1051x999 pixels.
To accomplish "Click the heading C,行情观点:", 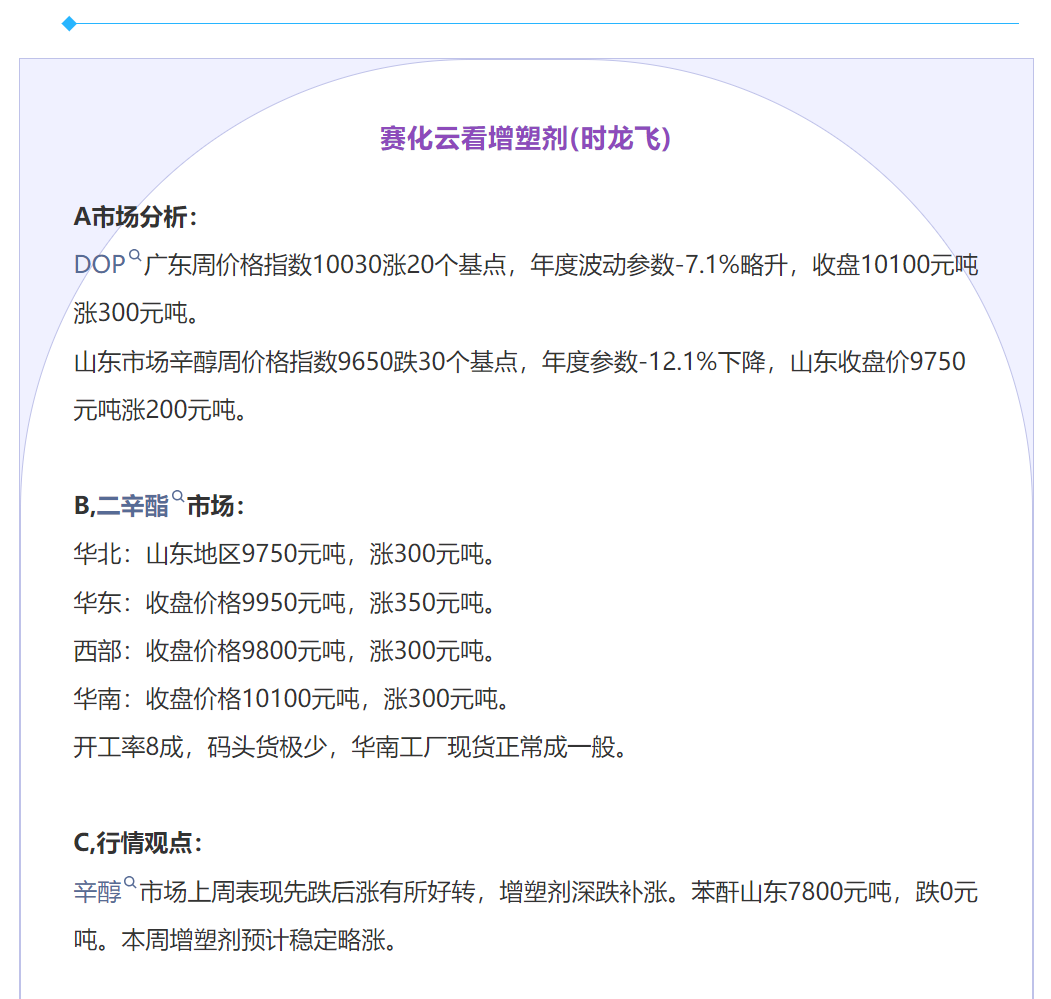I will pyautogui.click(x=138, y=843).
